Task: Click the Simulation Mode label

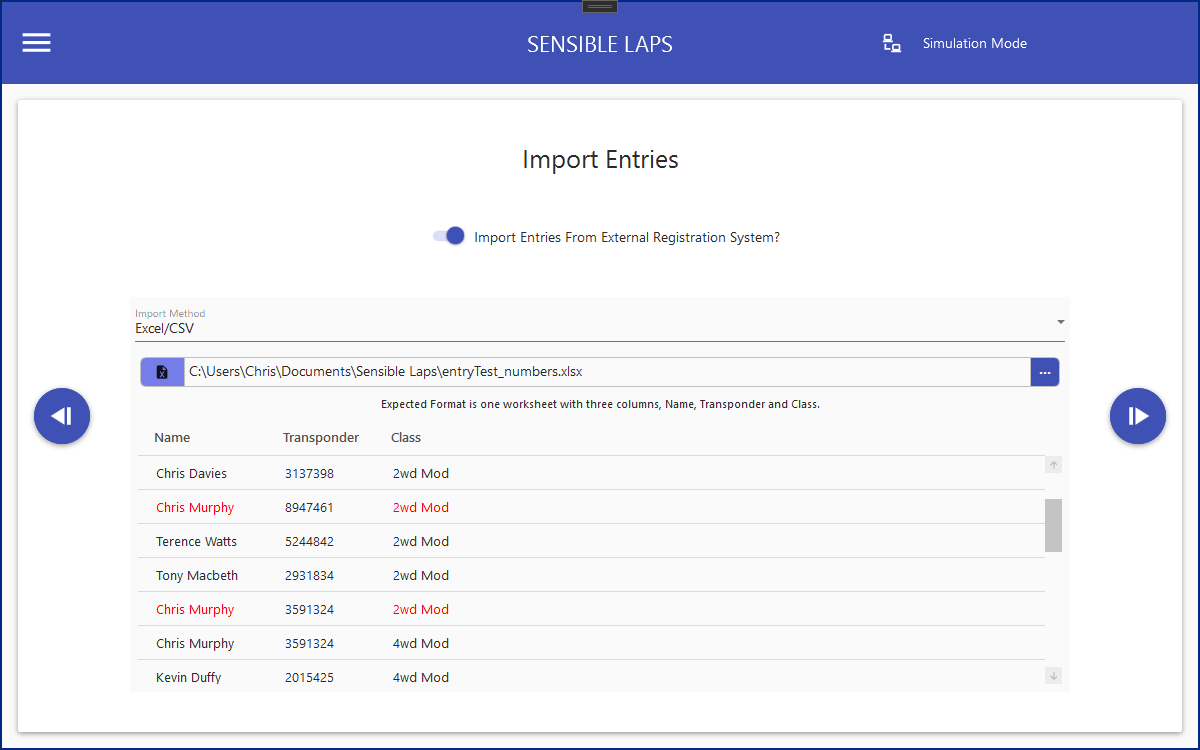Action: tap(974, 43)
